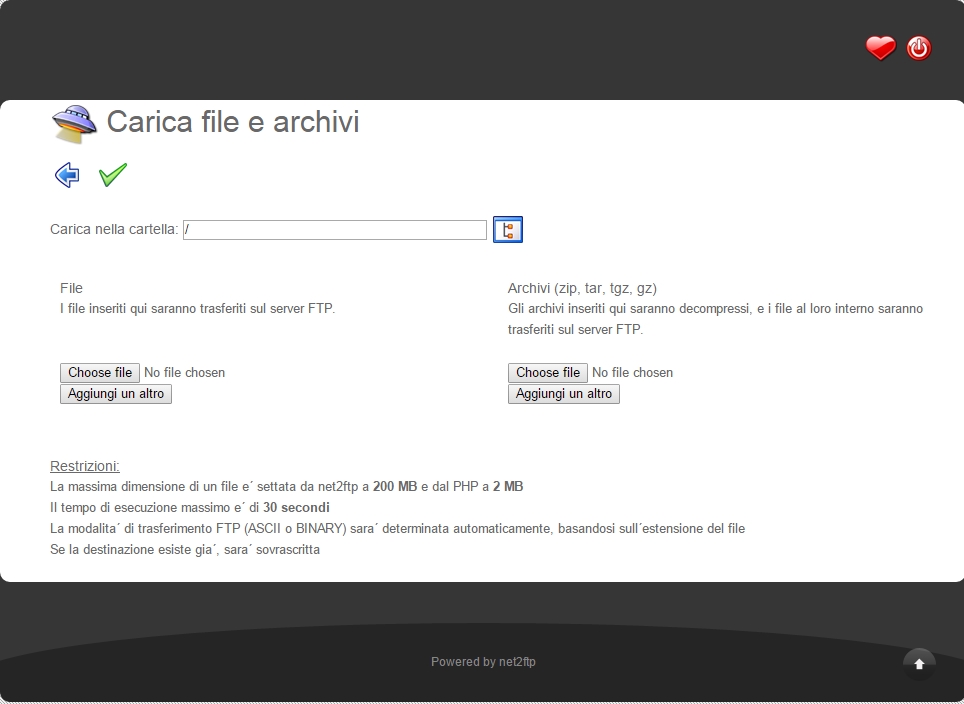Screen dimensions: 964x704
Task: Click the 'Carica nella cartella:' label
Action: [114, 229]
